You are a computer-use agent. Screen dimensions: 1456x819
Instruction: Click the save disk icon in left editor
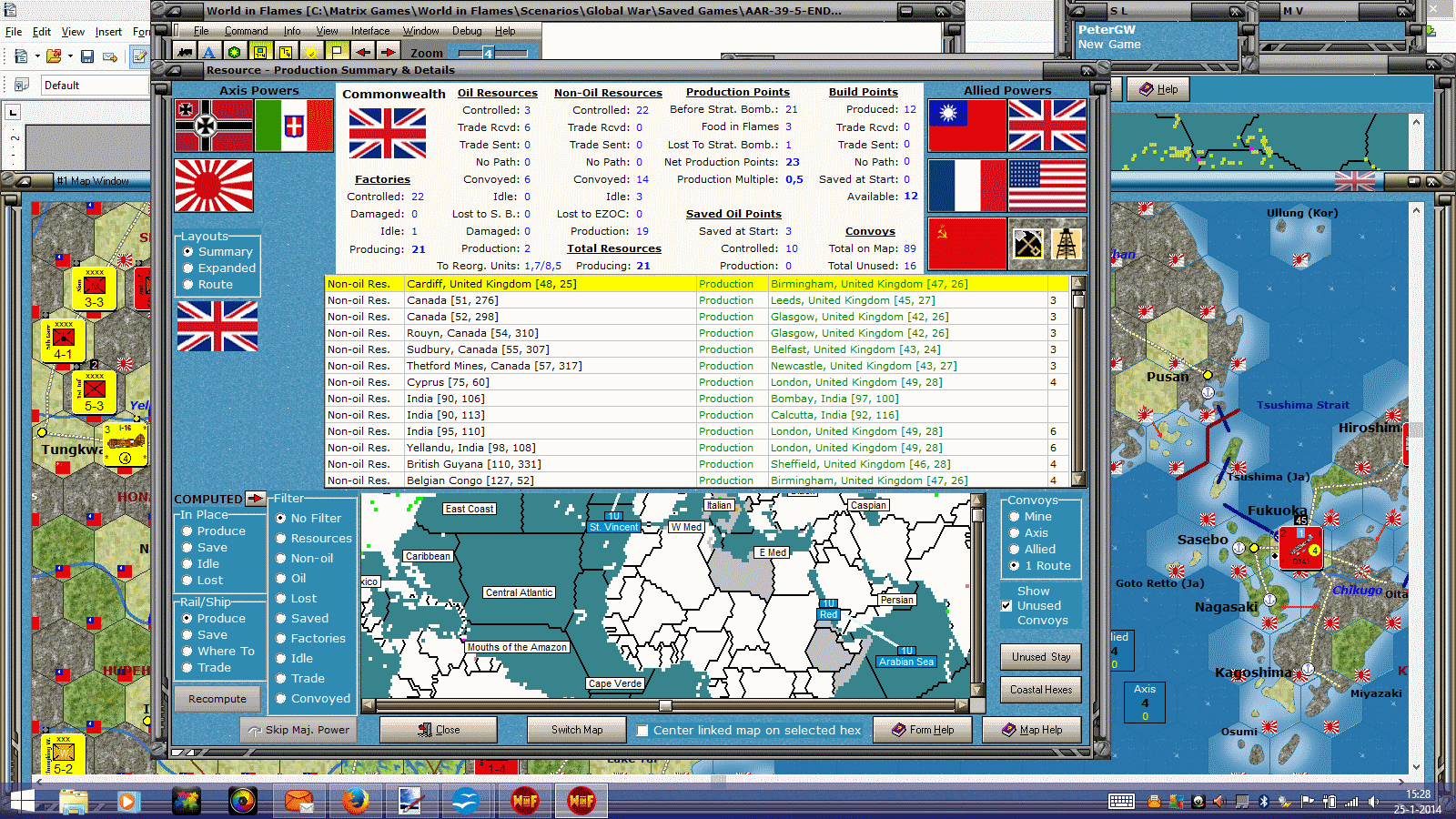click(x=87, y=56)
